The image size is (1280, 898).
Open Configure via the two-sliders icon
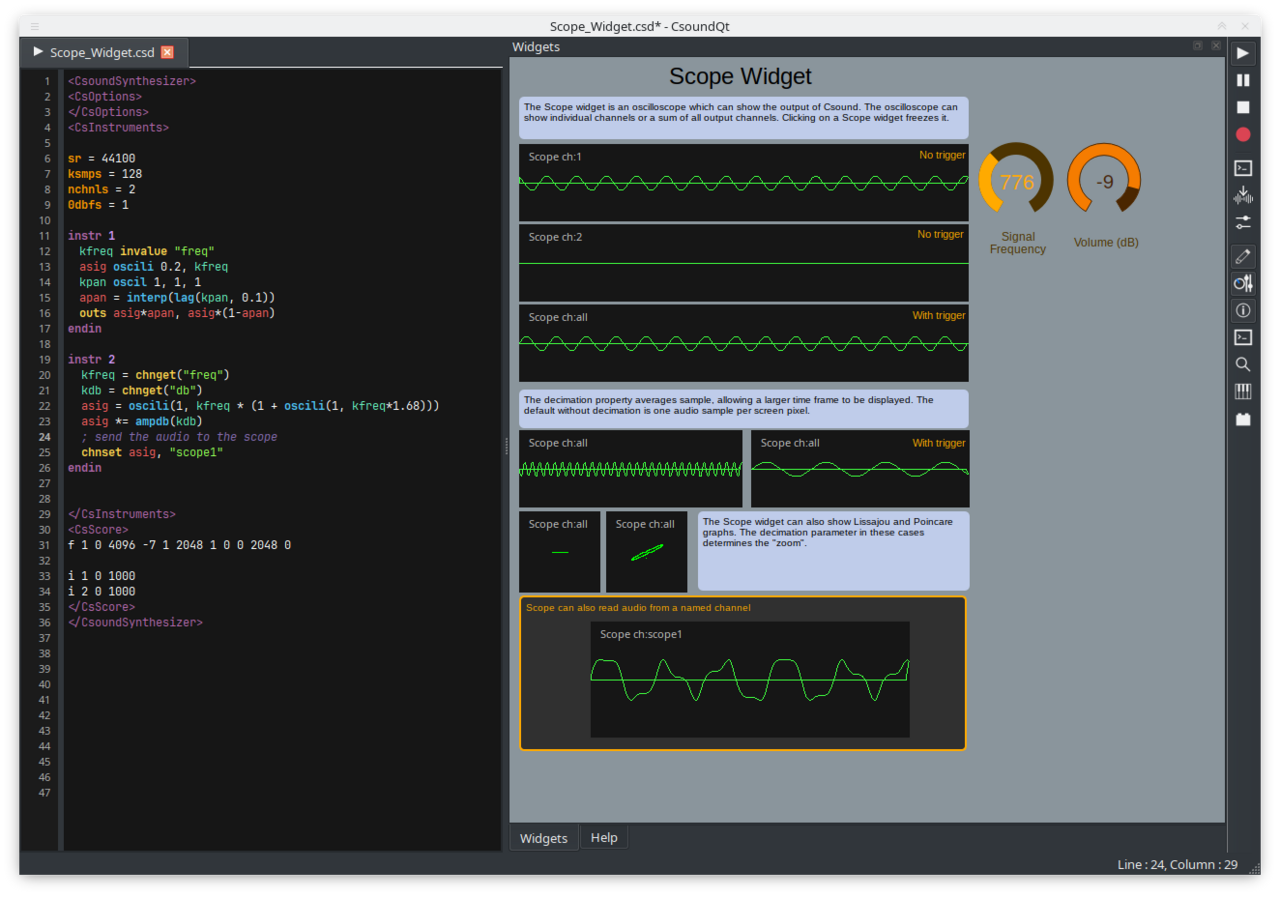[1243, 222]
